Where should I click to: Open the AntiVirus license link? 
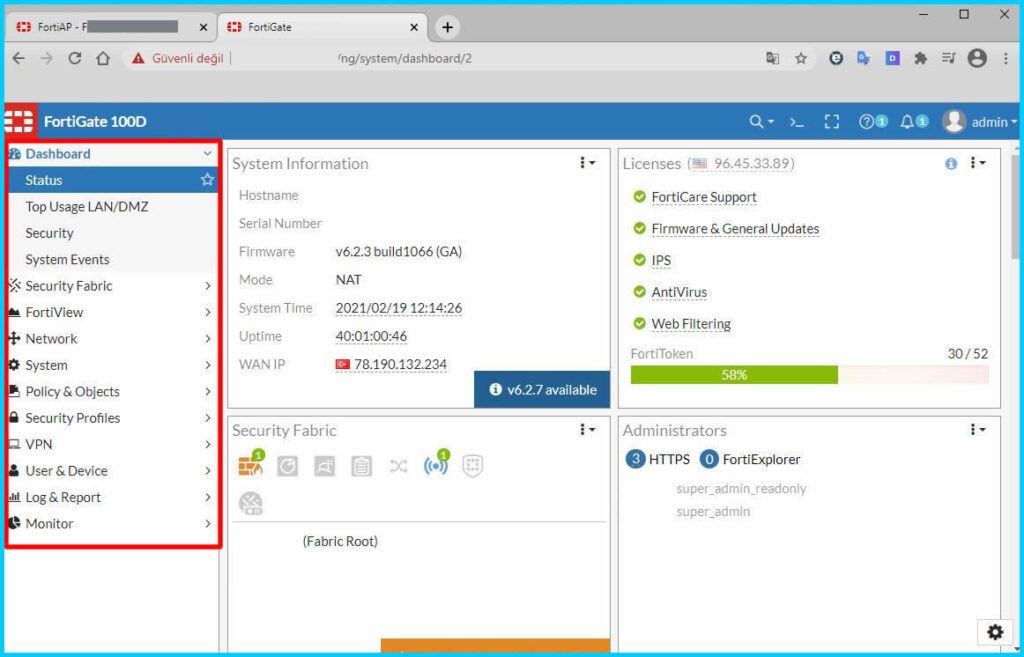click(679, 292)
